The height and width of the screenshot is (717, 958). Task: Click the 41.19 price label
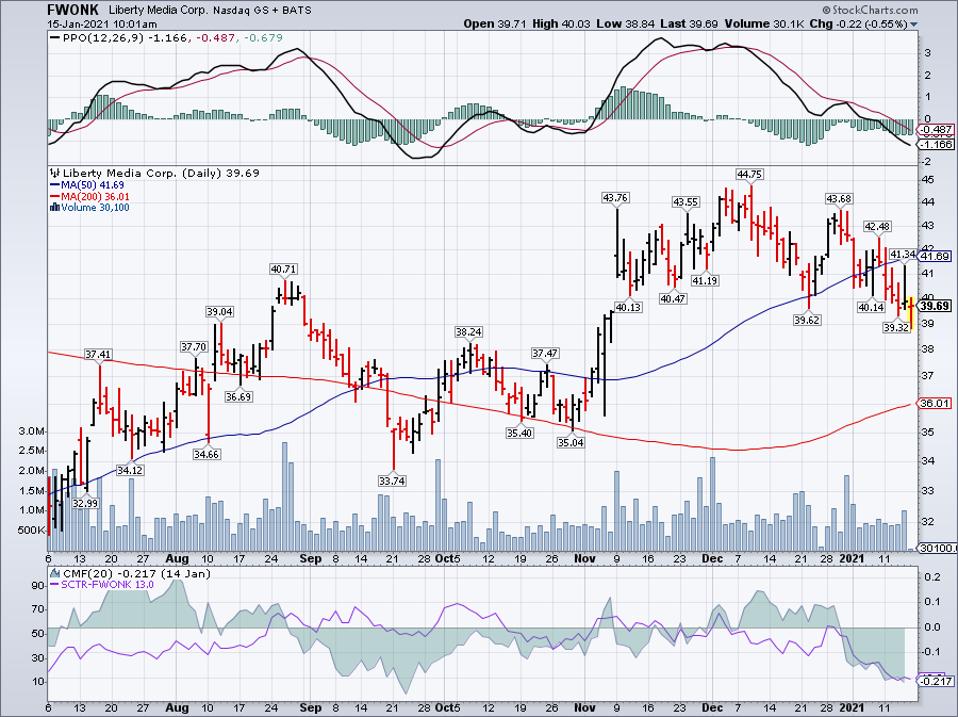point(704,280)
